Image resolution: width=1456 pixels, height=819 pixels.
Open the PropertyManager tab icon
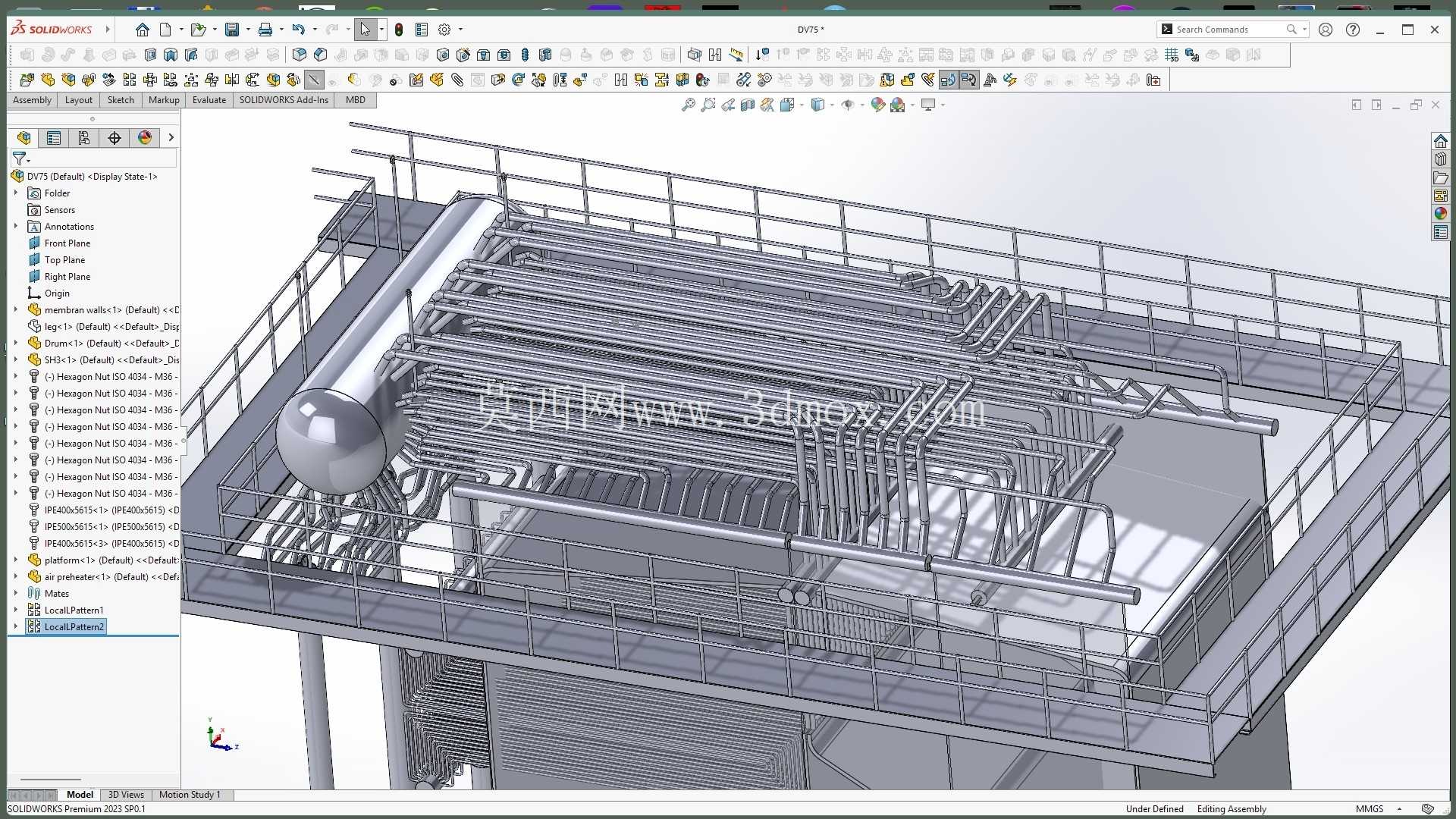point(54,137)
